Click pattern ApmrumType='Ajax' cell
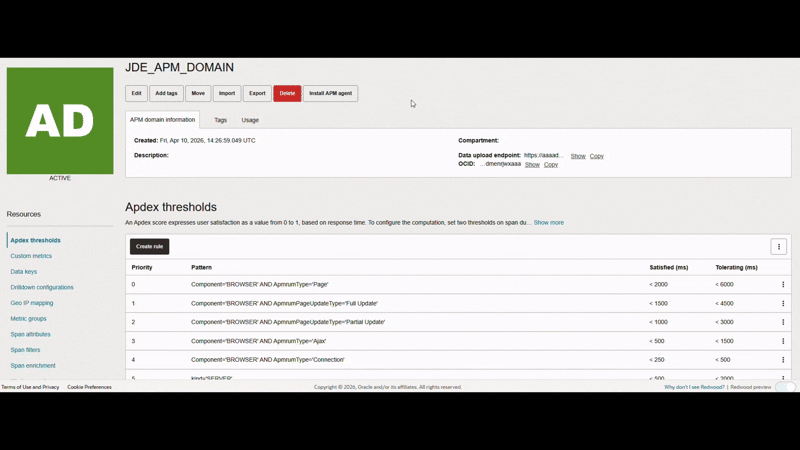The image size is (800, 450). [258, 341]
